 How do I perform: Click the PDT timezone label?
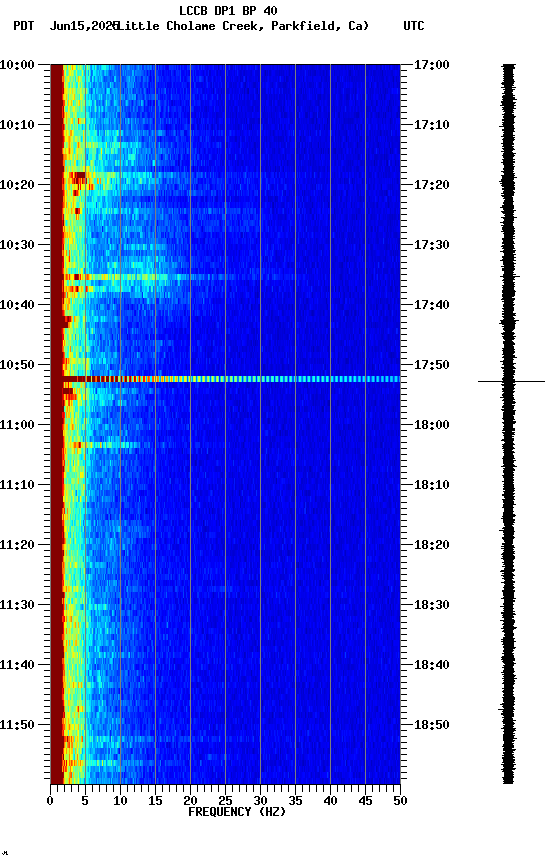[x=24, y=26]
